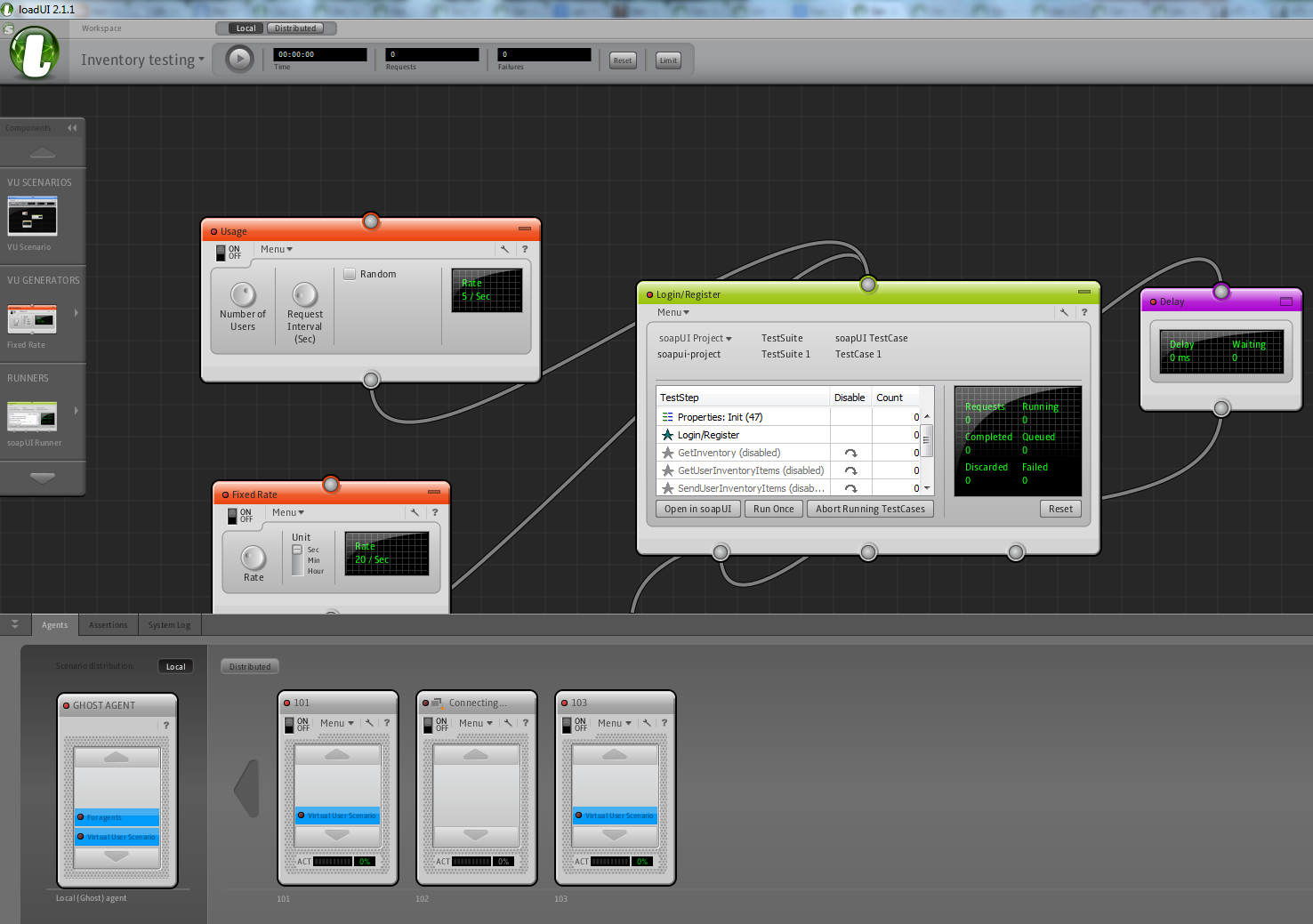Image resolution: width=1313 pixels, height=924 pixels.
Task: Collapse the Components panel with double-arrow icon
Action: [x=72, y=128]
